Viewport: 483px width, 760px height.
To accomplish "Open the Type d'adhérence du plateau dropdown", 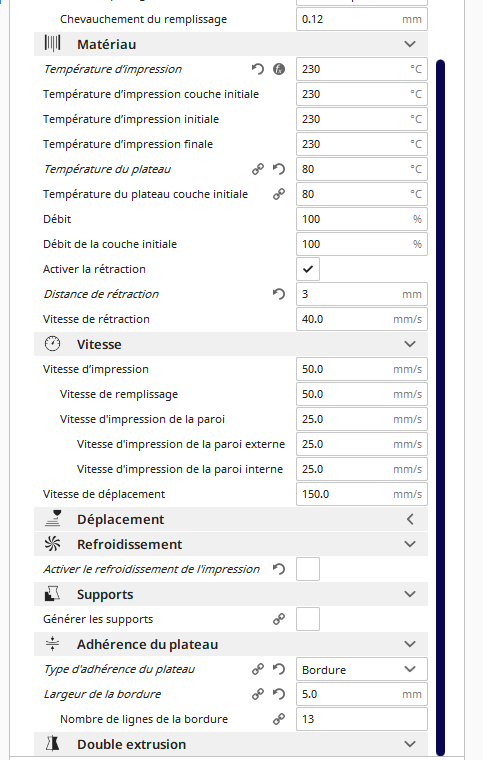I will pos(362,669).
